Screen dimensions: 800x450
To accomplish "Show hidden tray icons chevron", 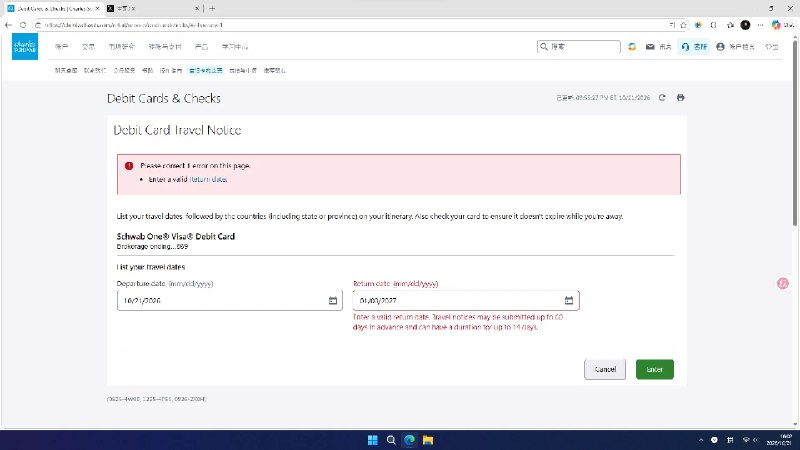I will [701, 440].
